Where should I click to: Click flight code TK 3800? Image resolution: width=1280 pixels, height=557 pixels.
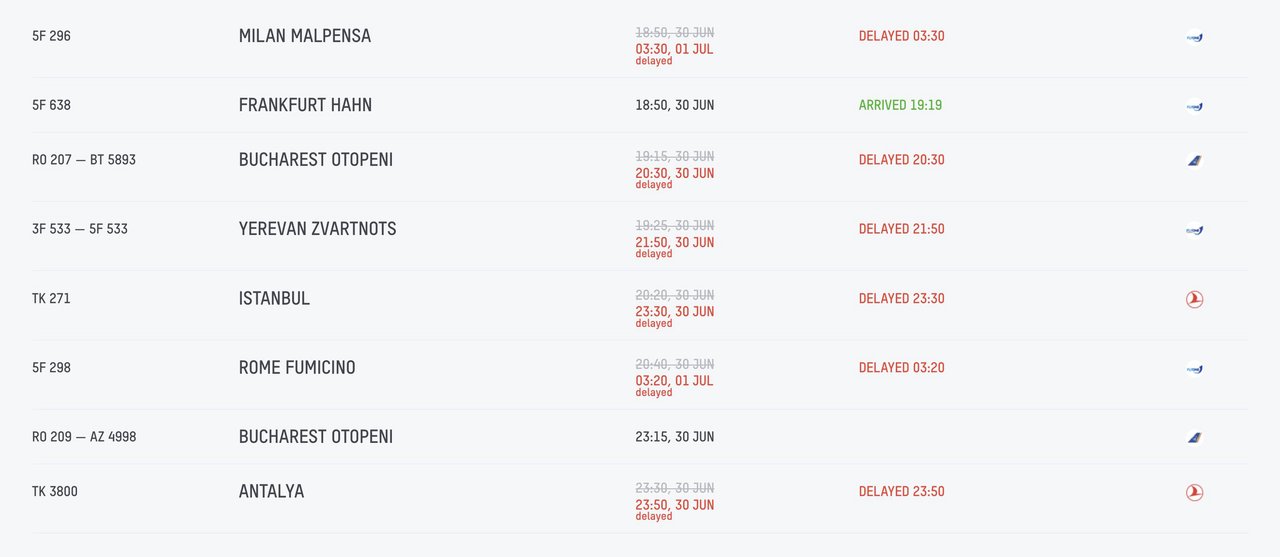coord(55,491)
